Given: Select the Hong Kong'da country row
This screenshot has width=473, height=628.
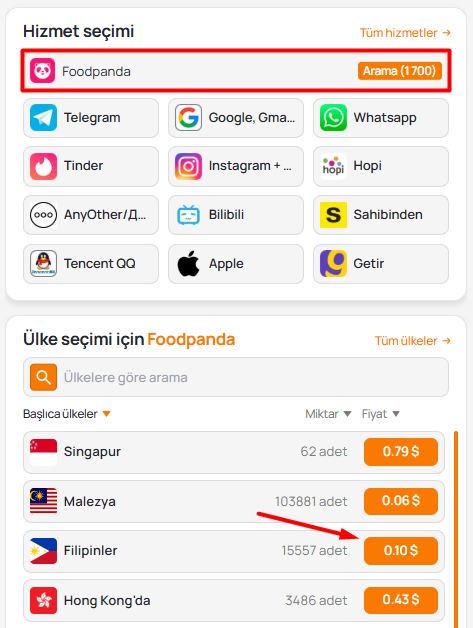Looking at the screenshot, I should [x=233, y=600].
